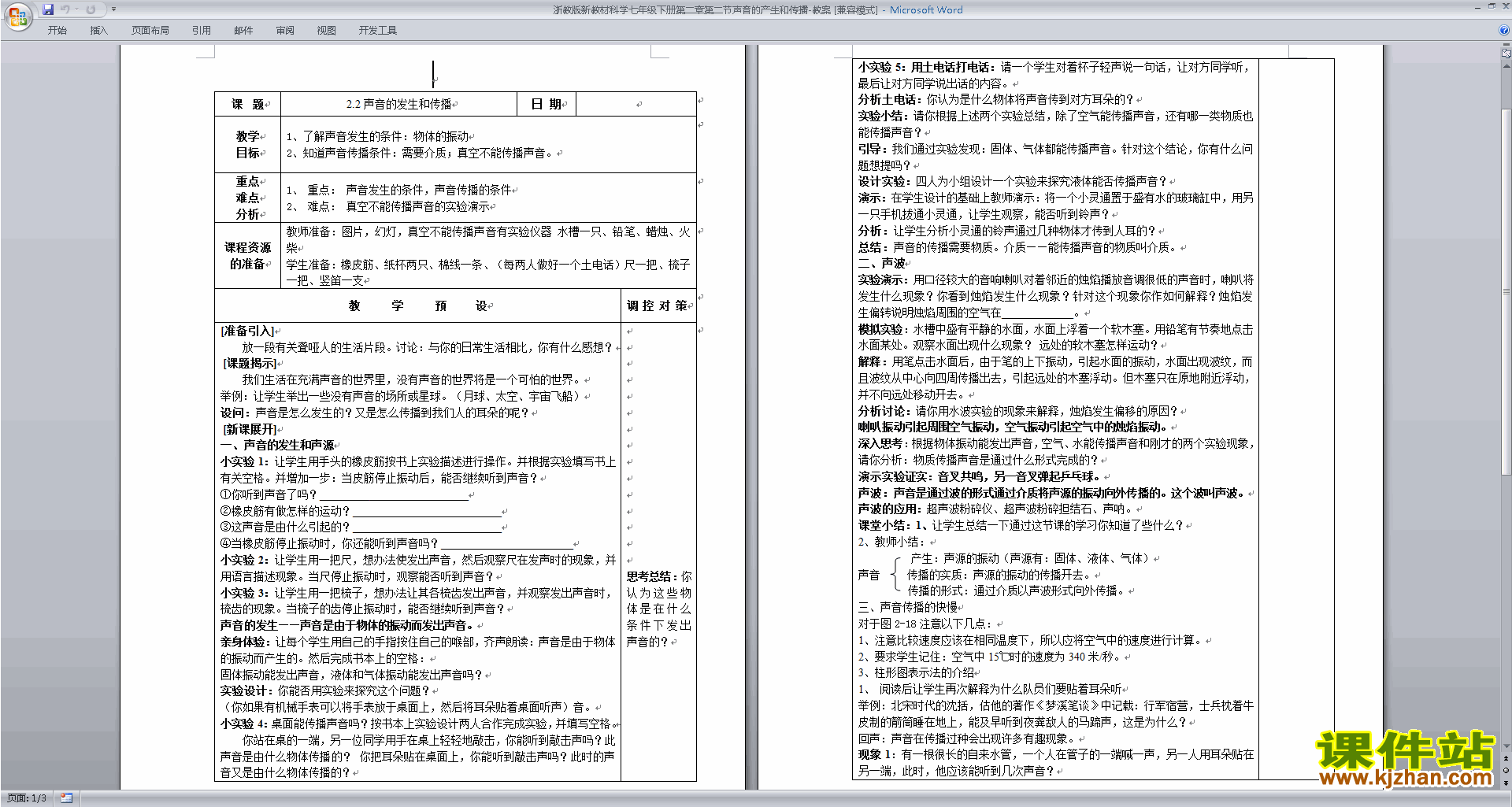Image resolution: width=1512 pixels, height=807 pixels.
Task: Click the 教学预设 column header
Action: click(417, 305)
